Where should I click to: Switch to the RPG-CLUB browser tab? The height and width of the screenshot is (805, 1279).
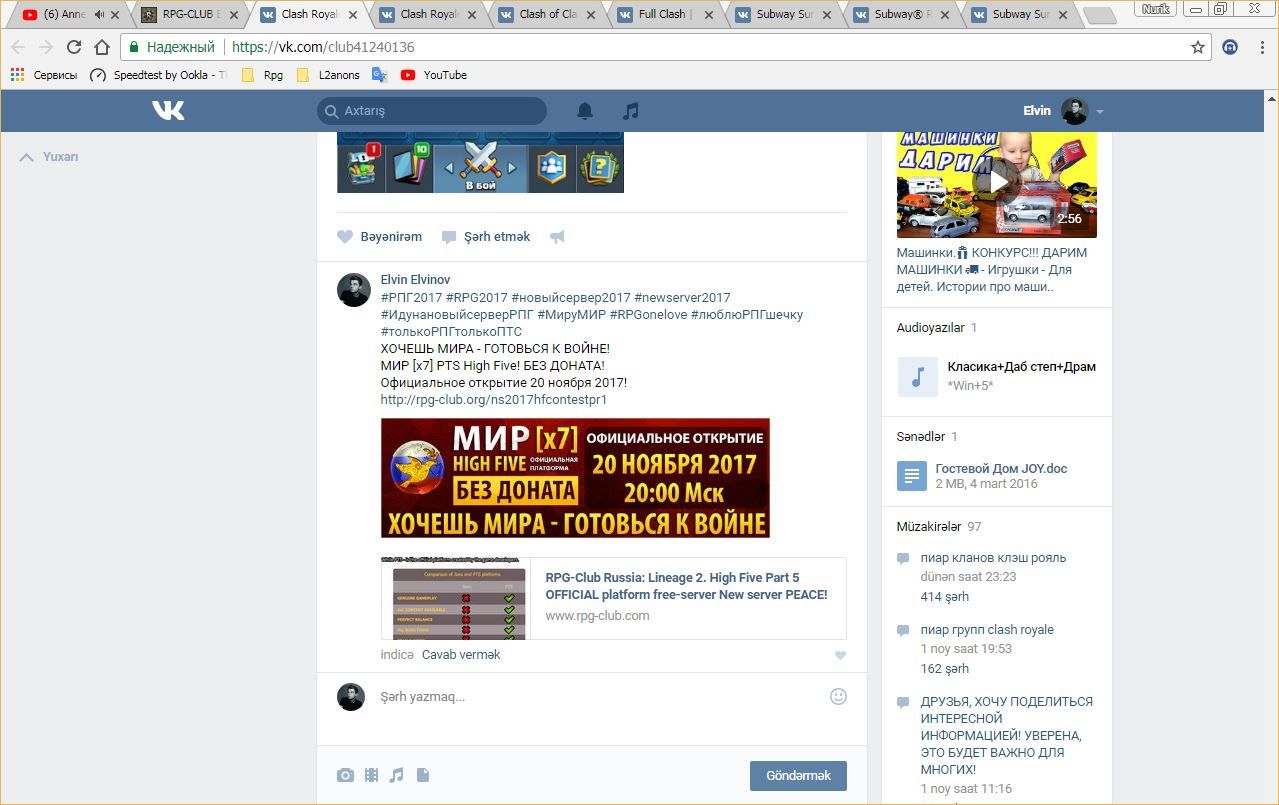pos(189,15)
